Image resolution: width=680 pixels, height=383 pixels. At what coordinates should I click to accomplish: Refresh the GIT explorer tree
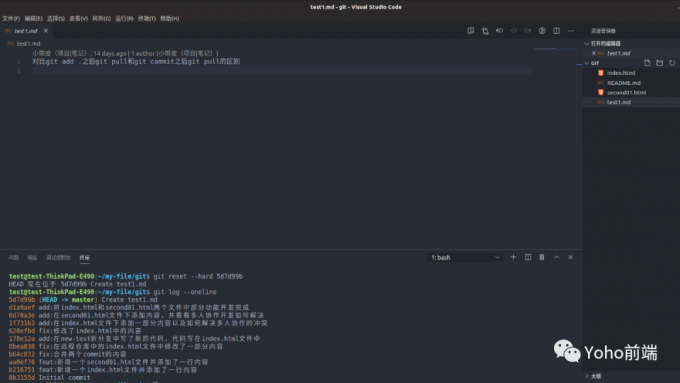pos(672,63)
